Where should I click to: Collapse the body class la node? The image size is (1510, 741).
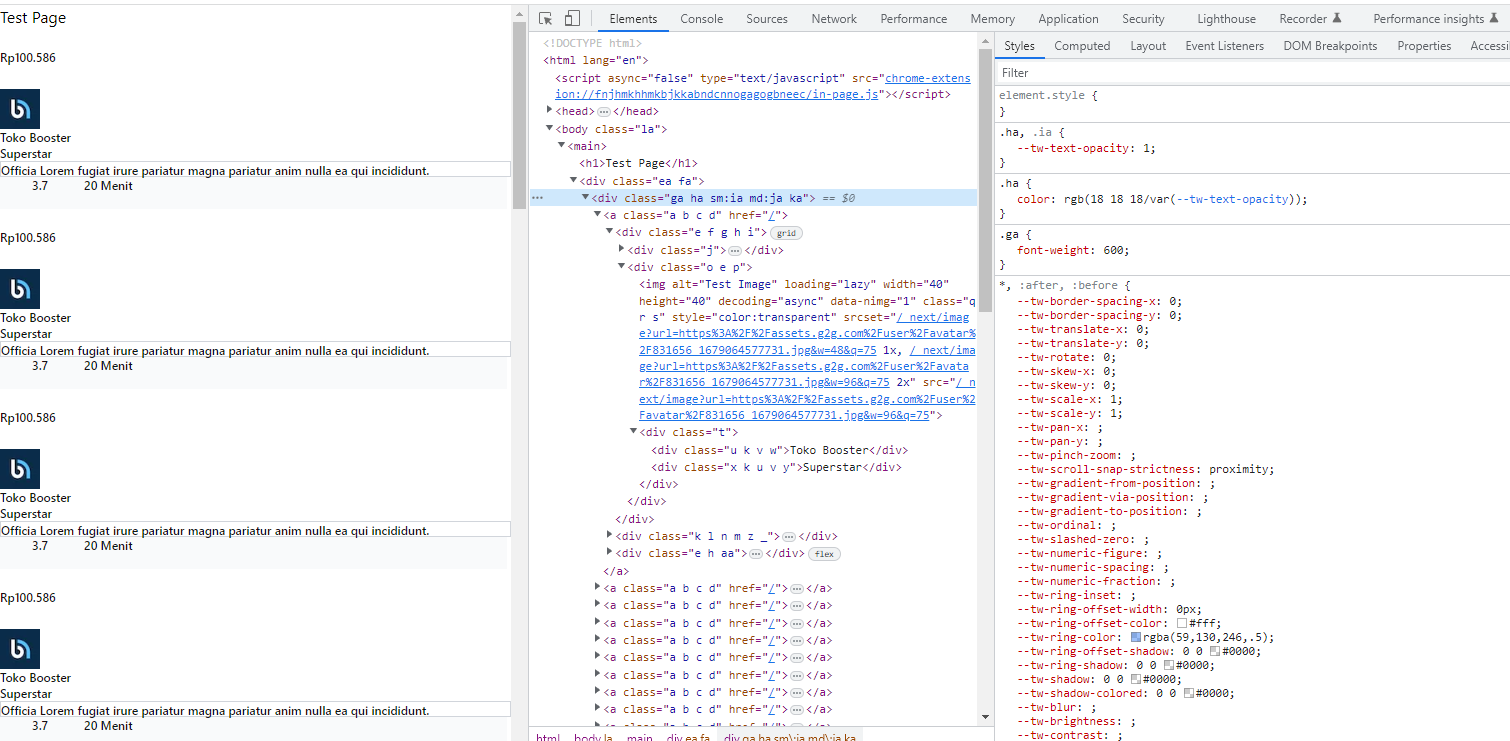[x=549, y=129]
